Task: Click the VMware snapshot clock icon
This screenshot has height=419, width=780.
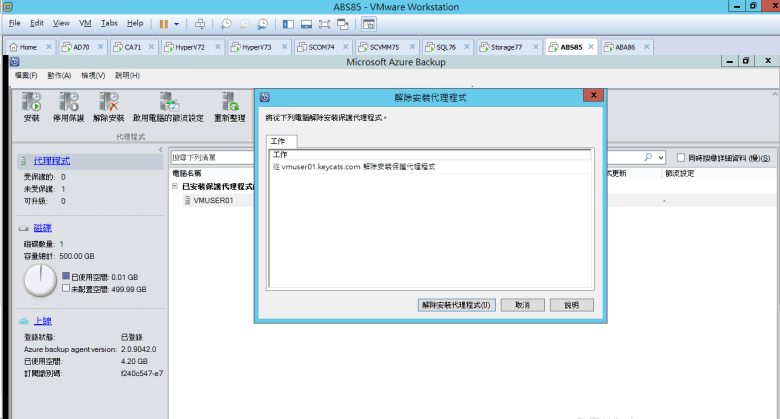Action: (x=227, y=23)
